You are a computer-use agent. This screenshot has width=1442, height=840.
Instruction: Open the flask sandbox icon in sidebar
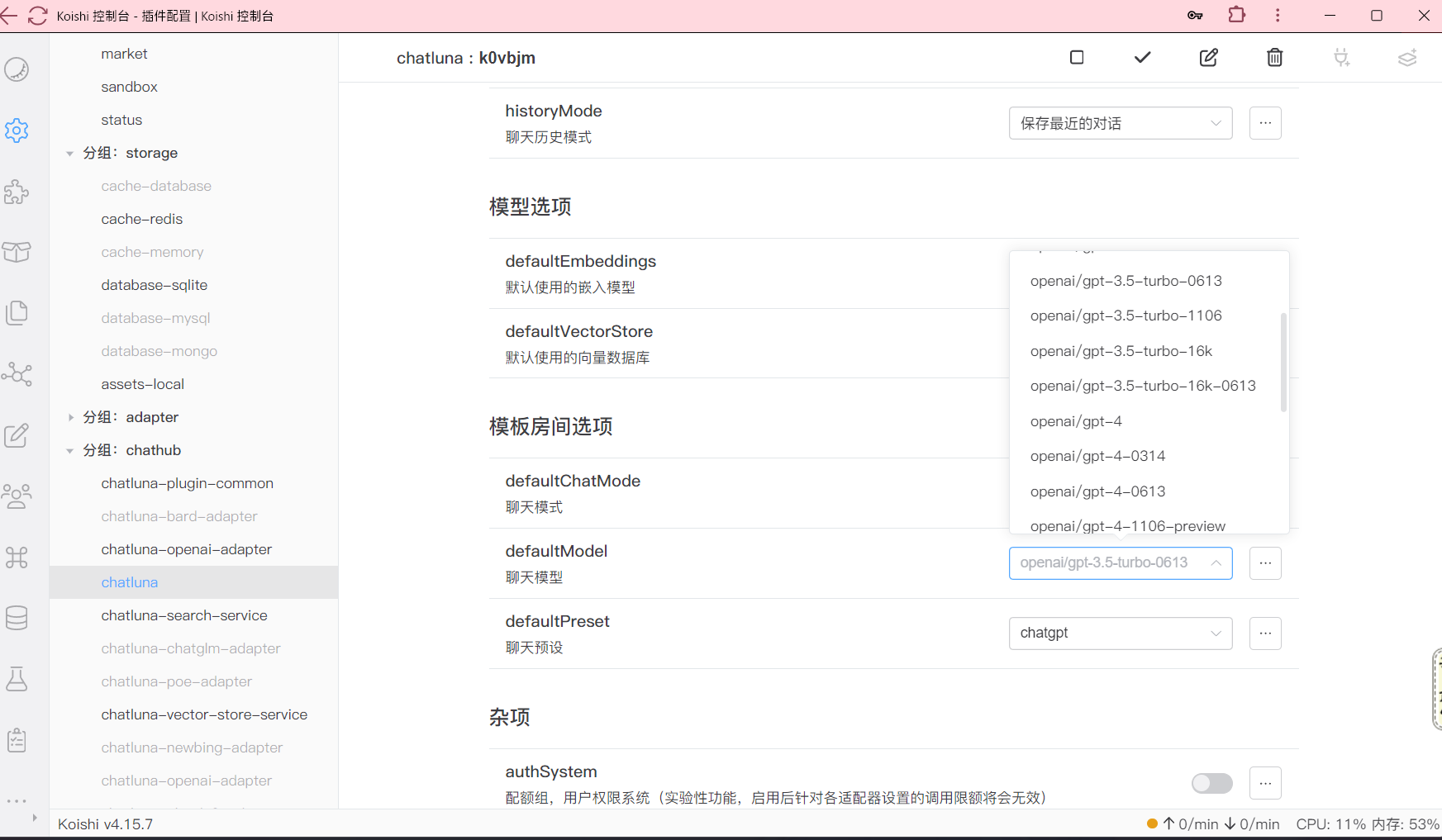point(17,679)
